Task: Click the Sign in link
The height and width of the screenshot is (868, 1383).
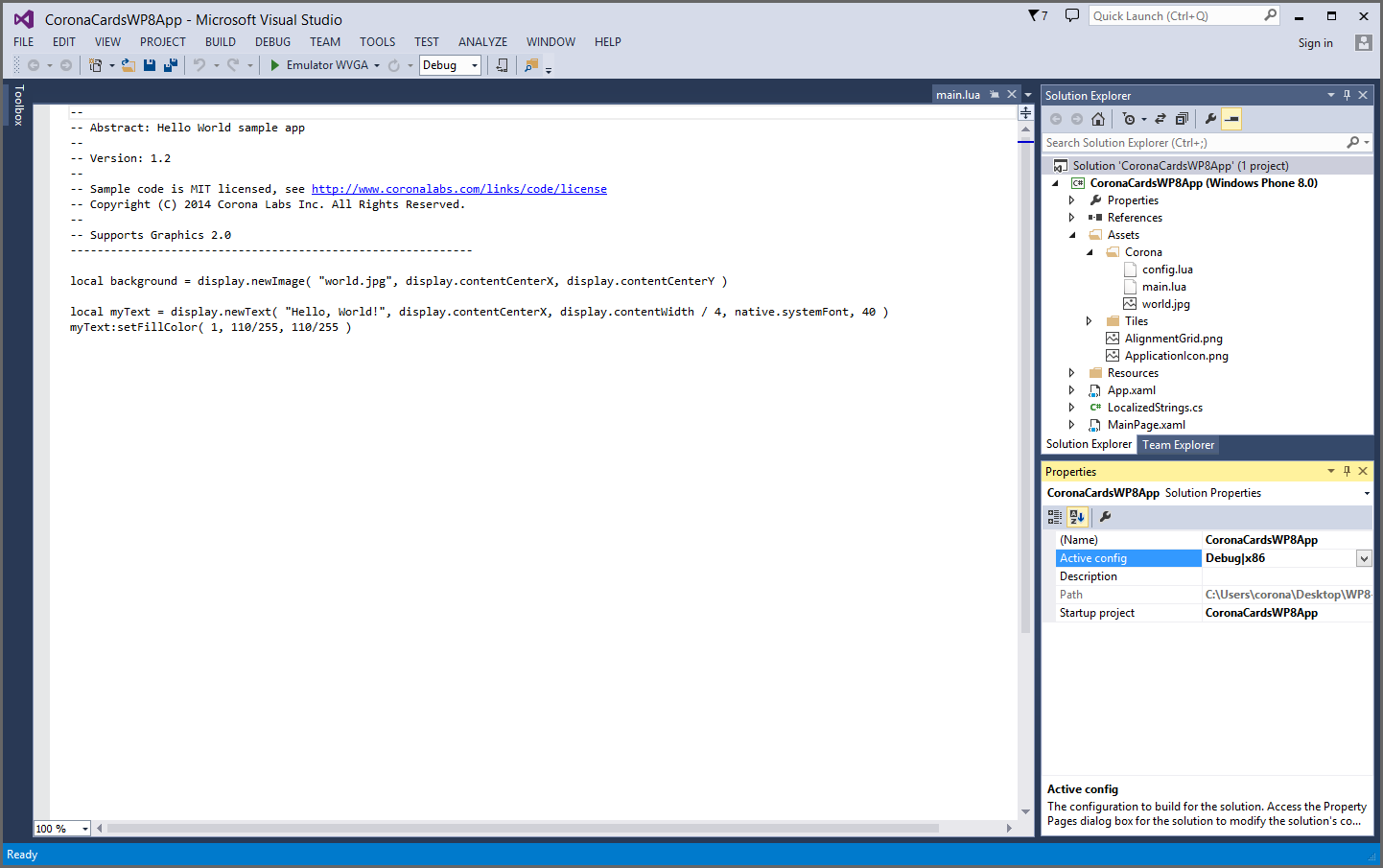Action: pos(1315,43)
